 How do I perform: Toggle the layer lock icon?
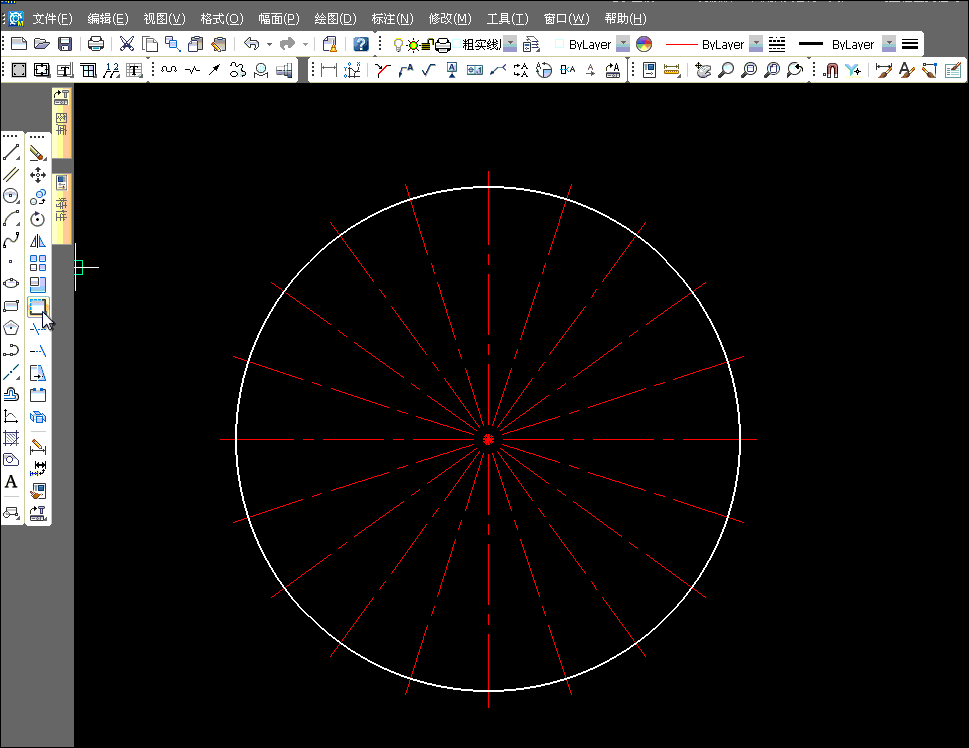click(427, 44)
